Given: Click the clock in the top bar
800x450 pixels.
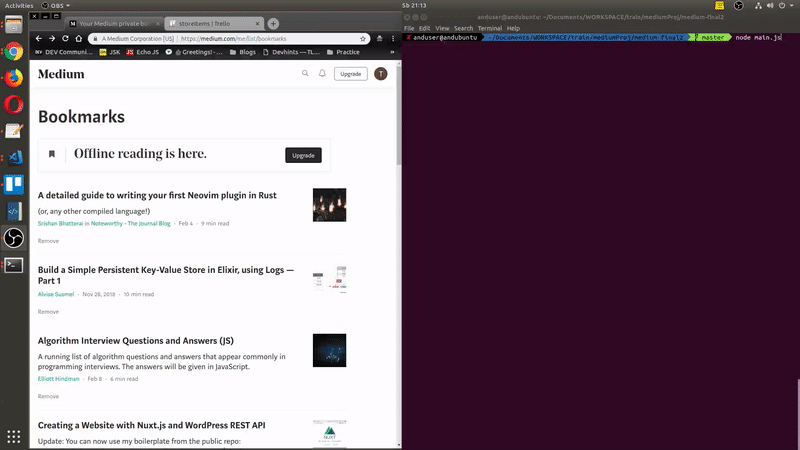Looking at the screenshot, I should point(414,5).
